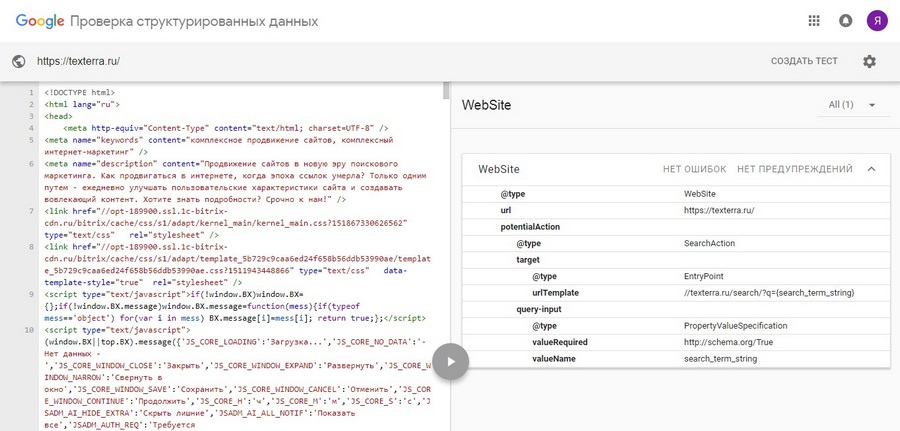Run the test with the play button

451,361
